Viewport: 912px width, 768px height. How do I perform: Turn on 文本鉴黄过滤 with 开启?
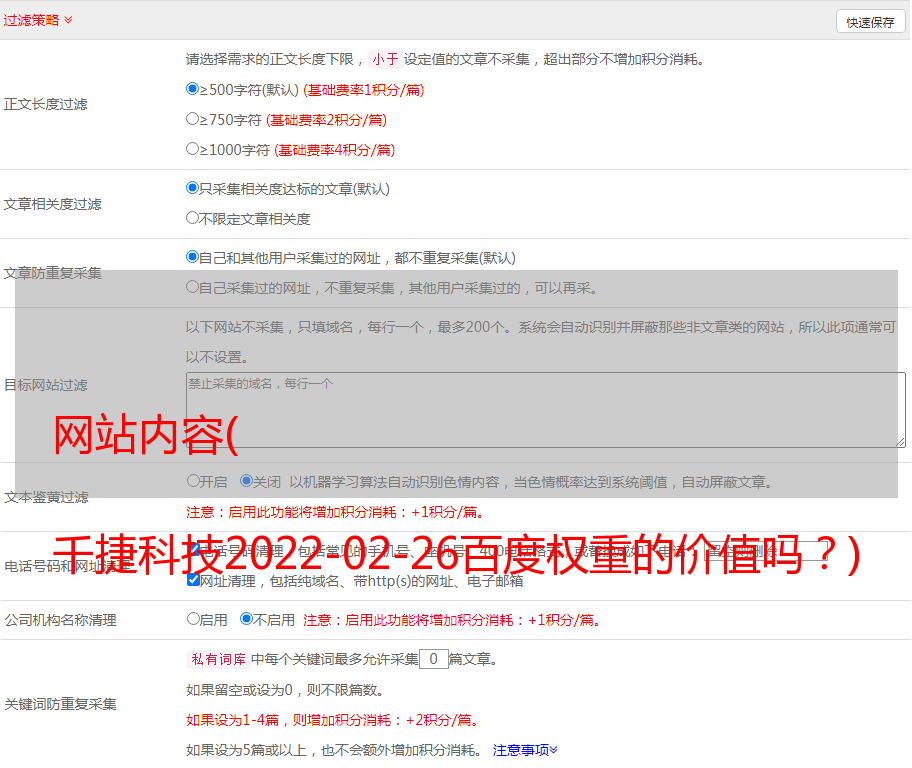pyautogui.click(x=193, y=481)
